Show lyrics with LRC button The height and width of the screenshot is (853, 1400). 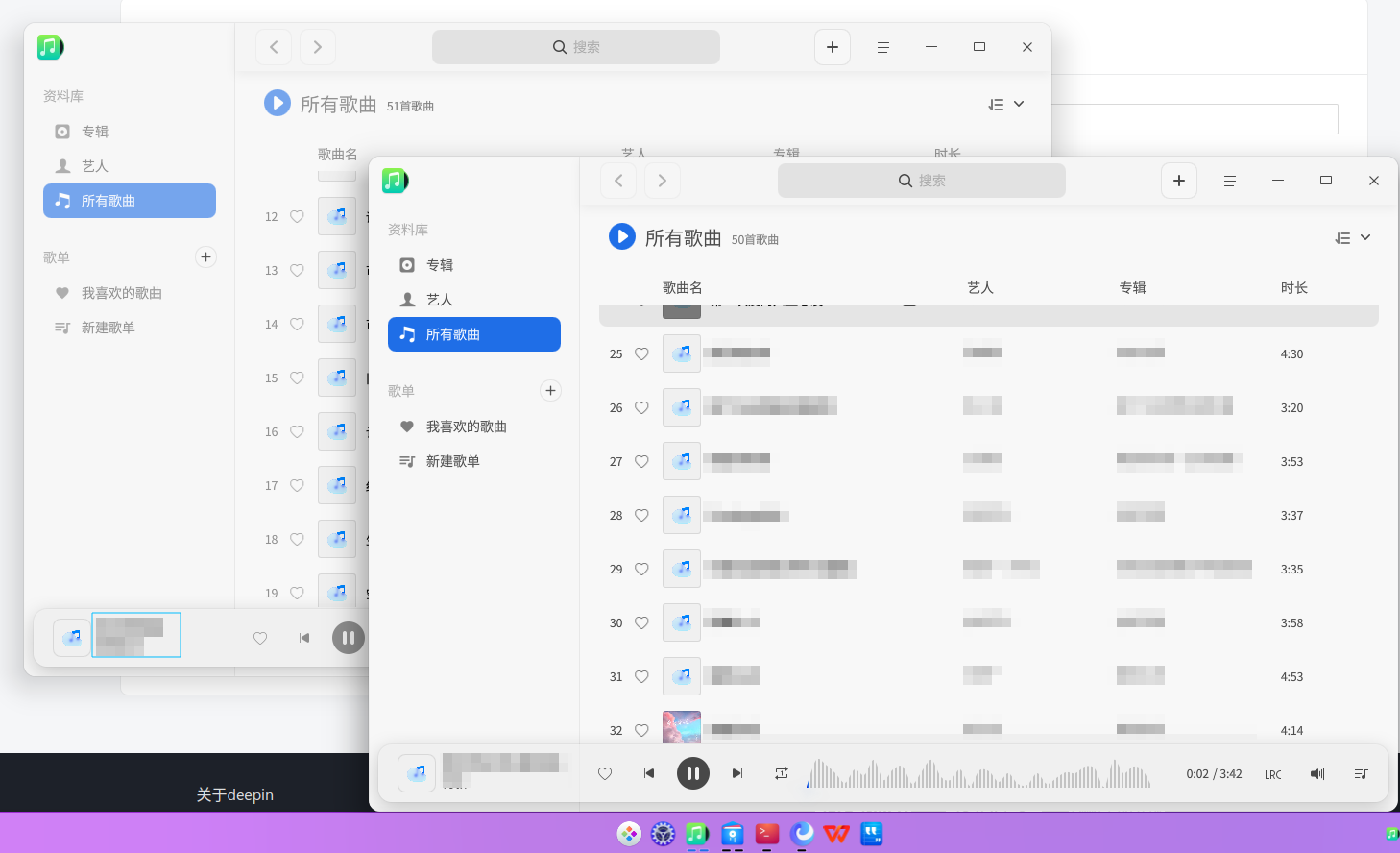pos(1273,774)
